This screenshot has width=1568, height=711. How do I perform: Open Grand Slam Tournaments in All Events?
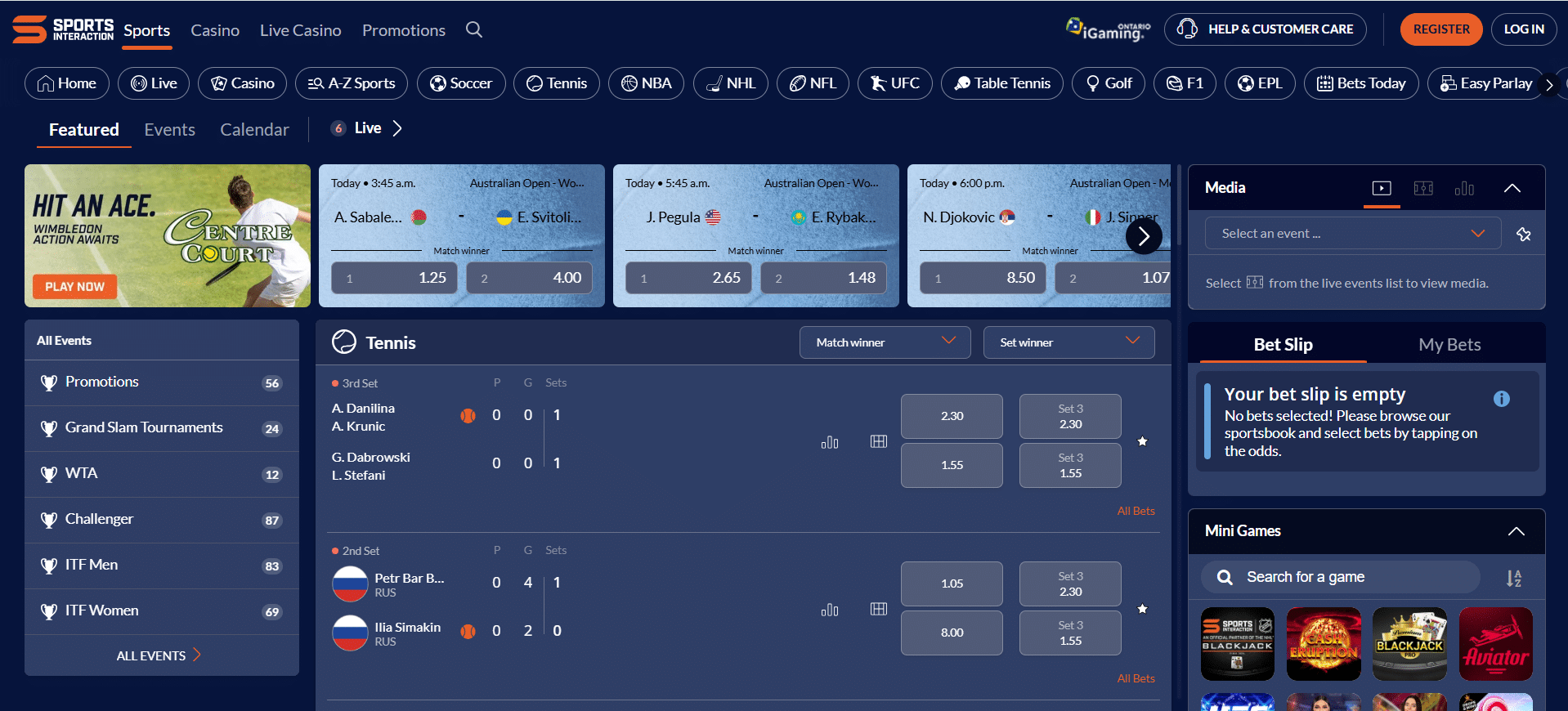[162, 428]
